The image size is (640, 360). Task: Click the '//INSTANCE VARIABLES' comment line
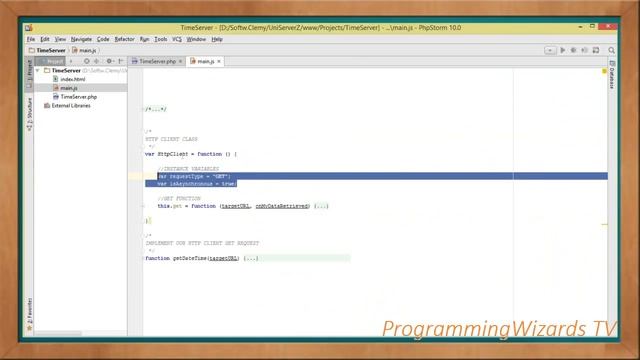pyautogui.click(x=188, y=169)
